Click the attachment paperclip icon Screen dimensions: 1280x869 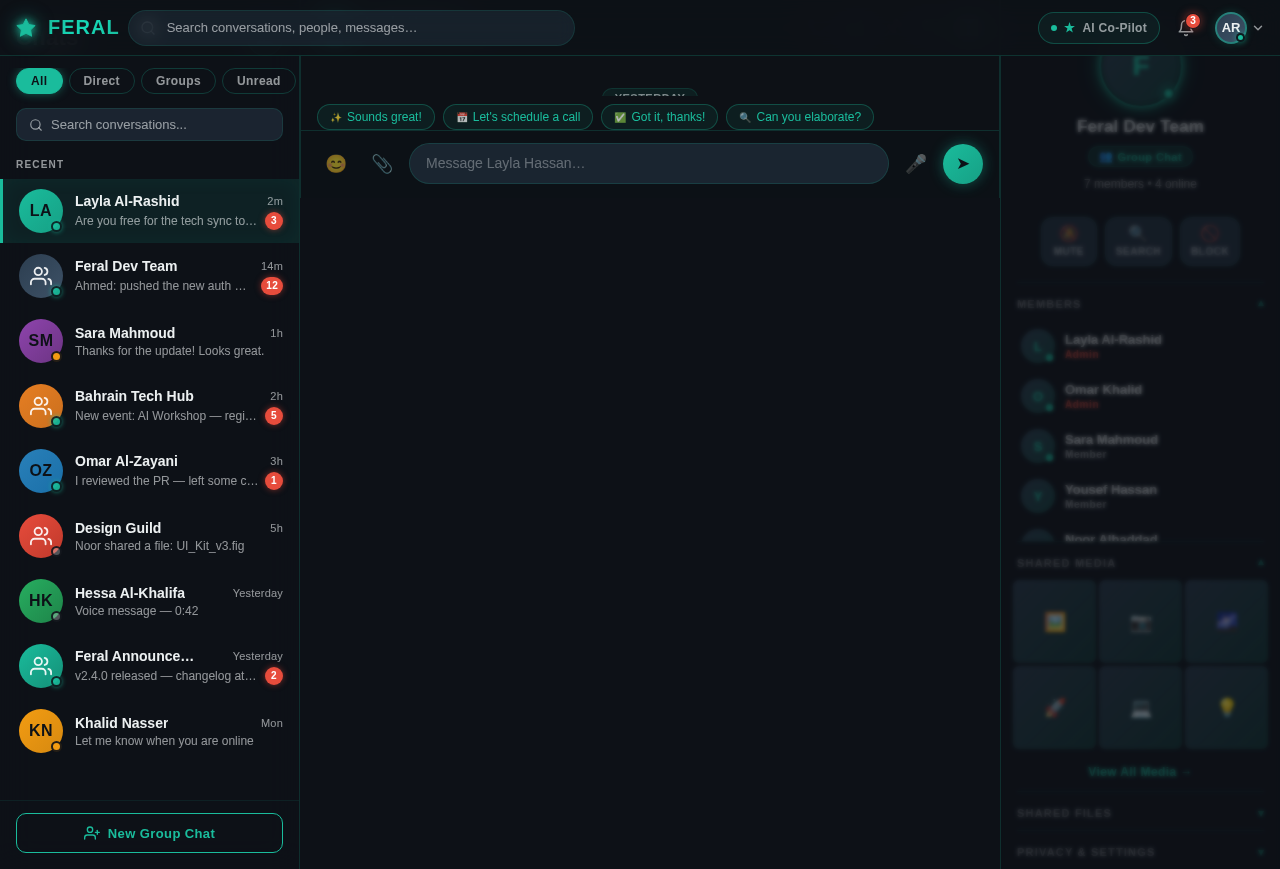pos(382,163)
